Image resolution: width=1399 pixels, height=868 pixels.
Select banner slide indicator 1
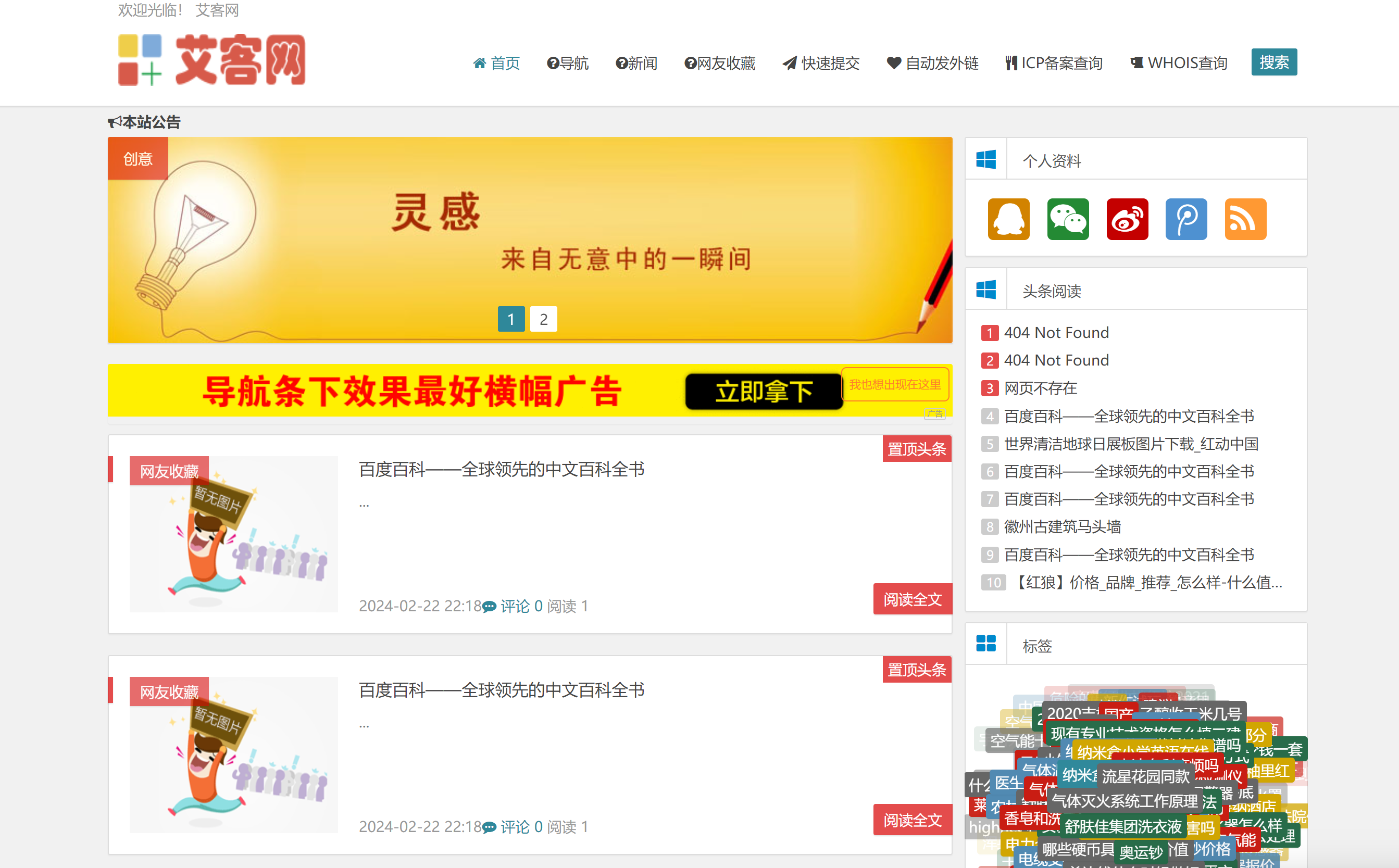coord(510,319)
